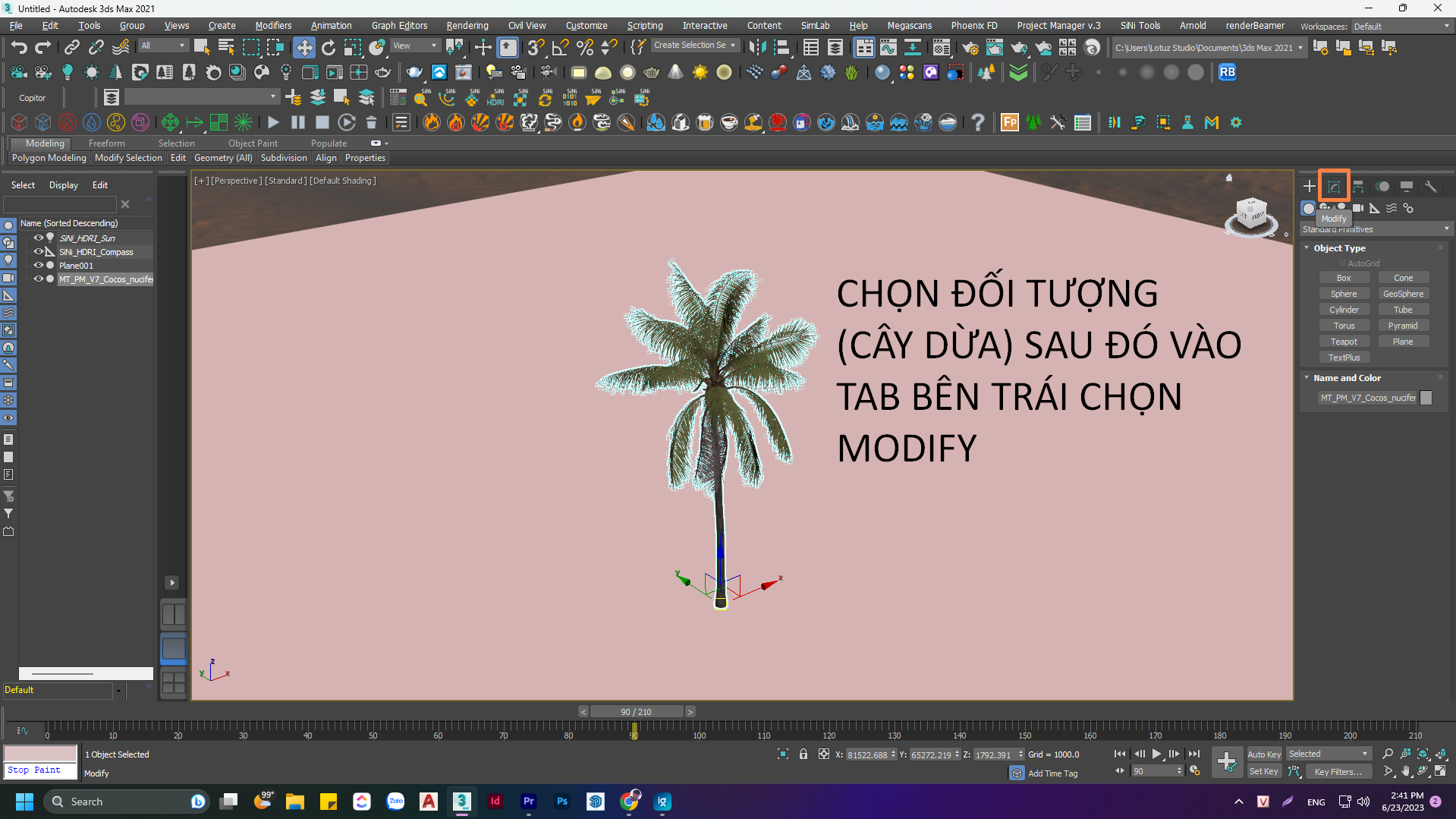Click Add Time Tag icon
The width and height of the screenshot is (1456, 819).
point(1017,773)
